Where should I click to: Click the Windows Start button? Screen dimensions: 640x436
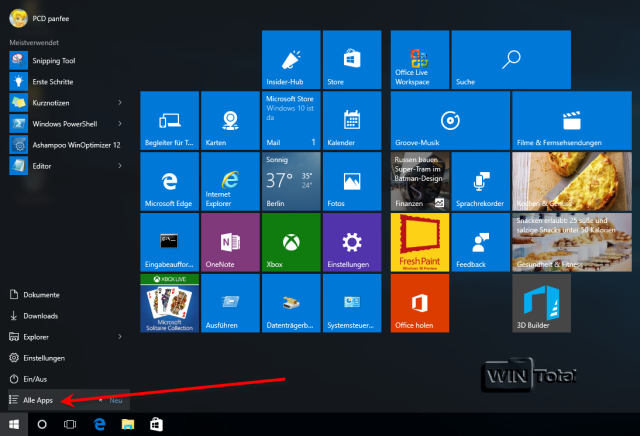[x=14, y=425]
